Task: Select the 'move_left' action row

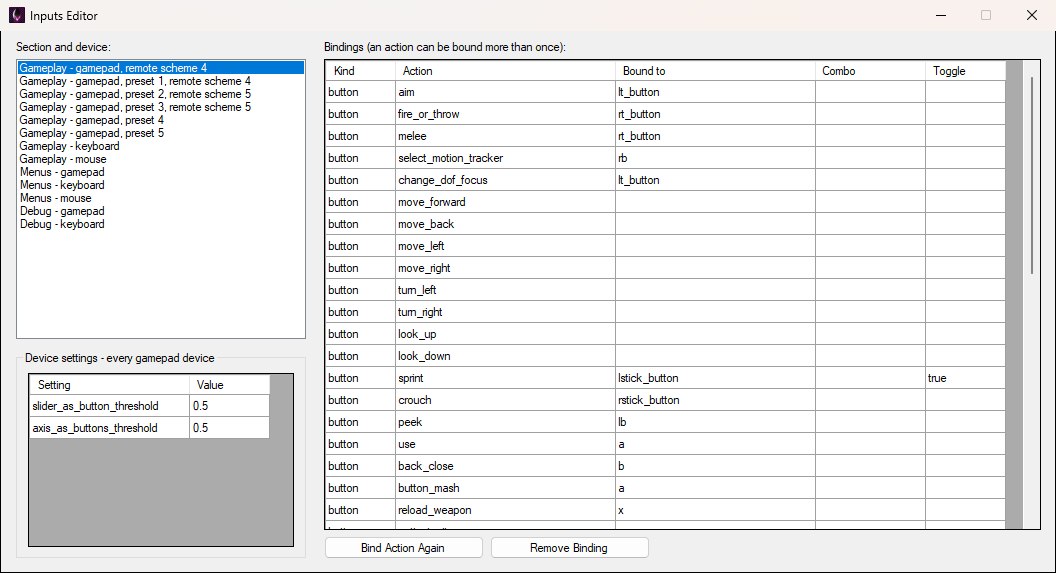Action: pyautogui.click(x=505, y=246)
